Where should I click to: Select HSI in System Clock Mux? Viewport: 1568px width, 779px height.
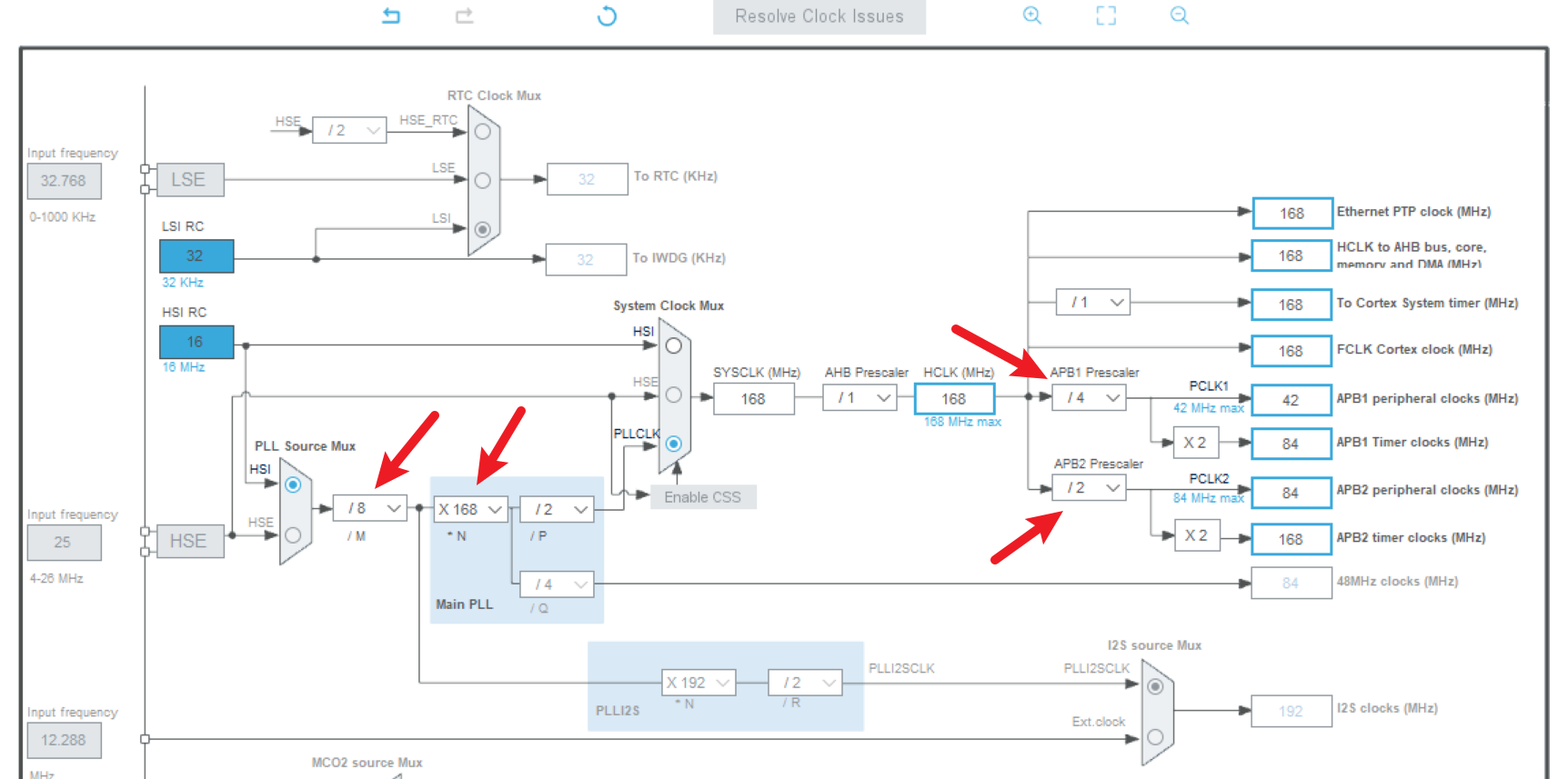point(674,345)
